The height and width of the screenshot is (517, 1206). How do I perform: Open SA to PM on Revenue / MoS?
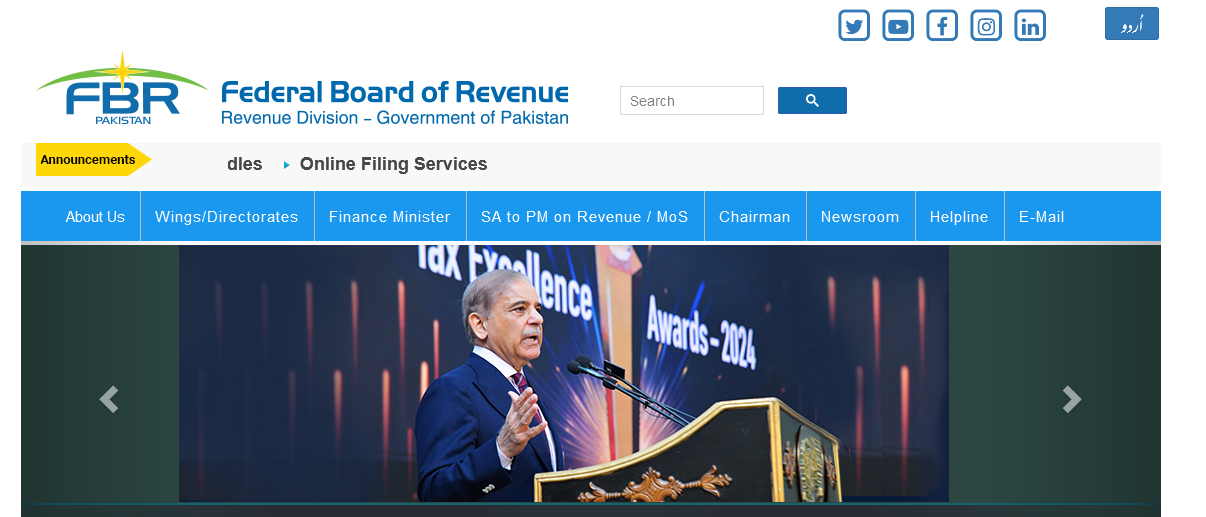point(584,217)
